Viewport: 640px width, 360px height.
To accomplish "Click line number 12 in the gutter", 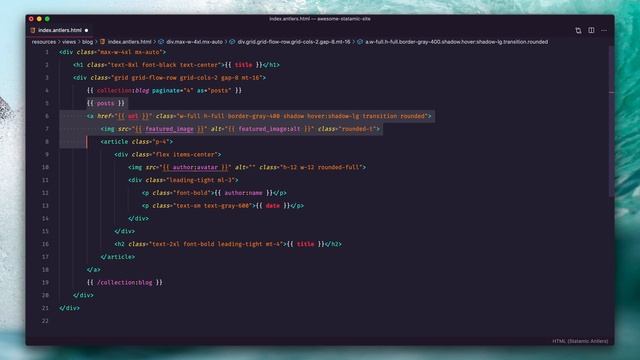I will pyautogui.click(x=45, y=193).
